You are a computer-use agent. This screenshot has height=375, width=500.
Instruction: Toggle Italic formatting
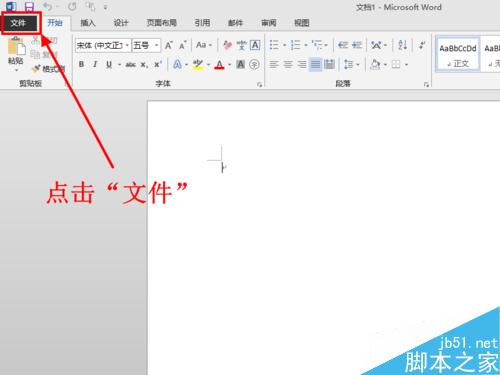[95, 64]
